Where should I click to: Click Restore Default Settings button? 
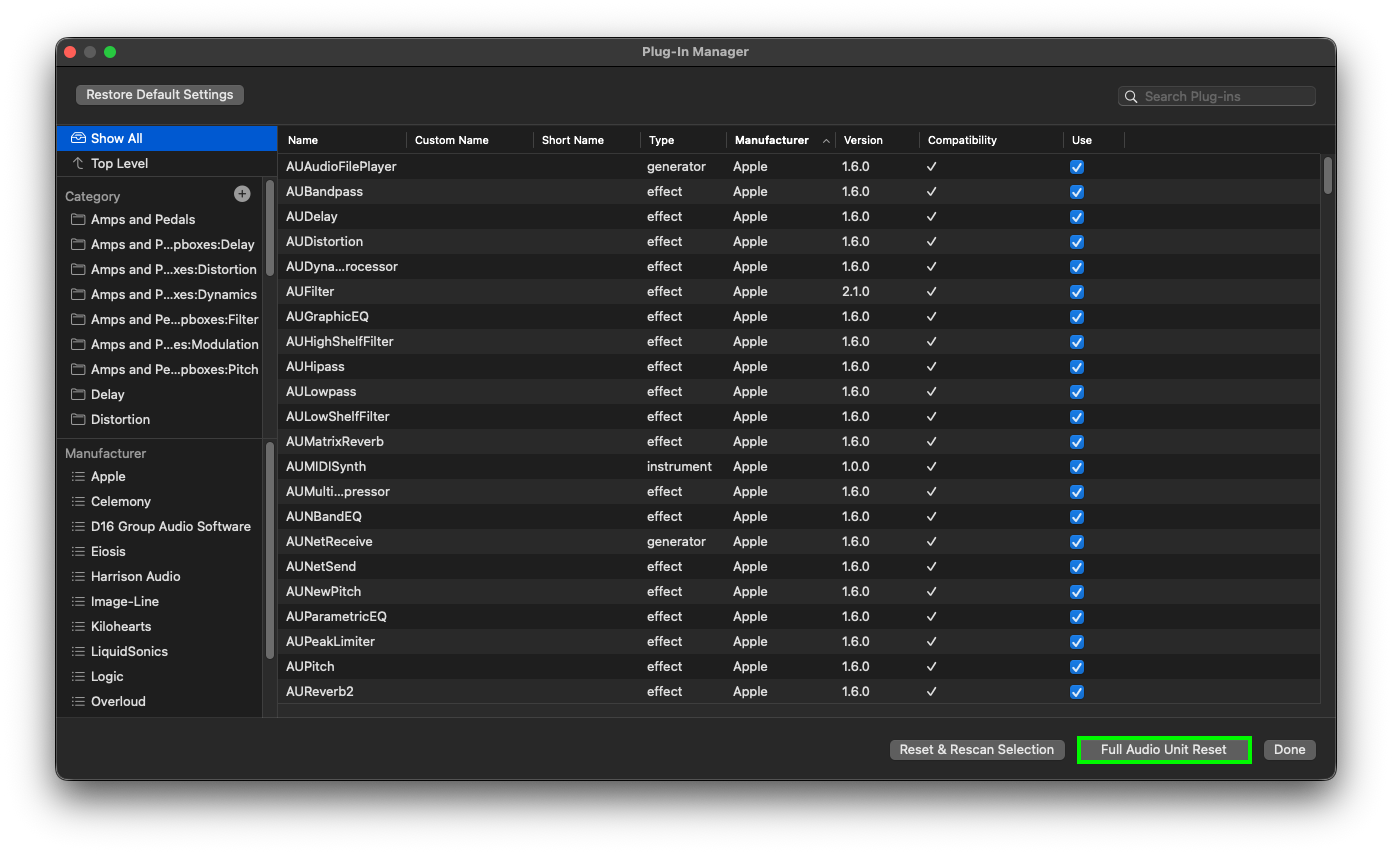coord(160,95)
